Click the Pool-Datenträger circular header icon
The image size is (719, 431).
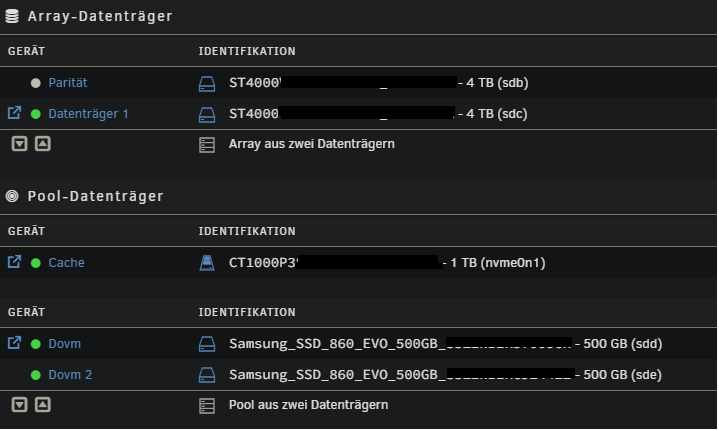click(x=12, y=196)
